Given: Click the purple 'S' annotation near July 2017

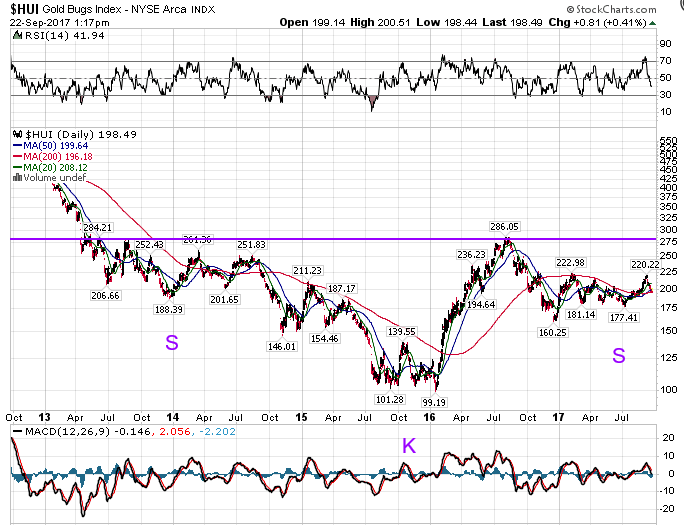Looking at the screenshot, I should [x=619, y=355].
